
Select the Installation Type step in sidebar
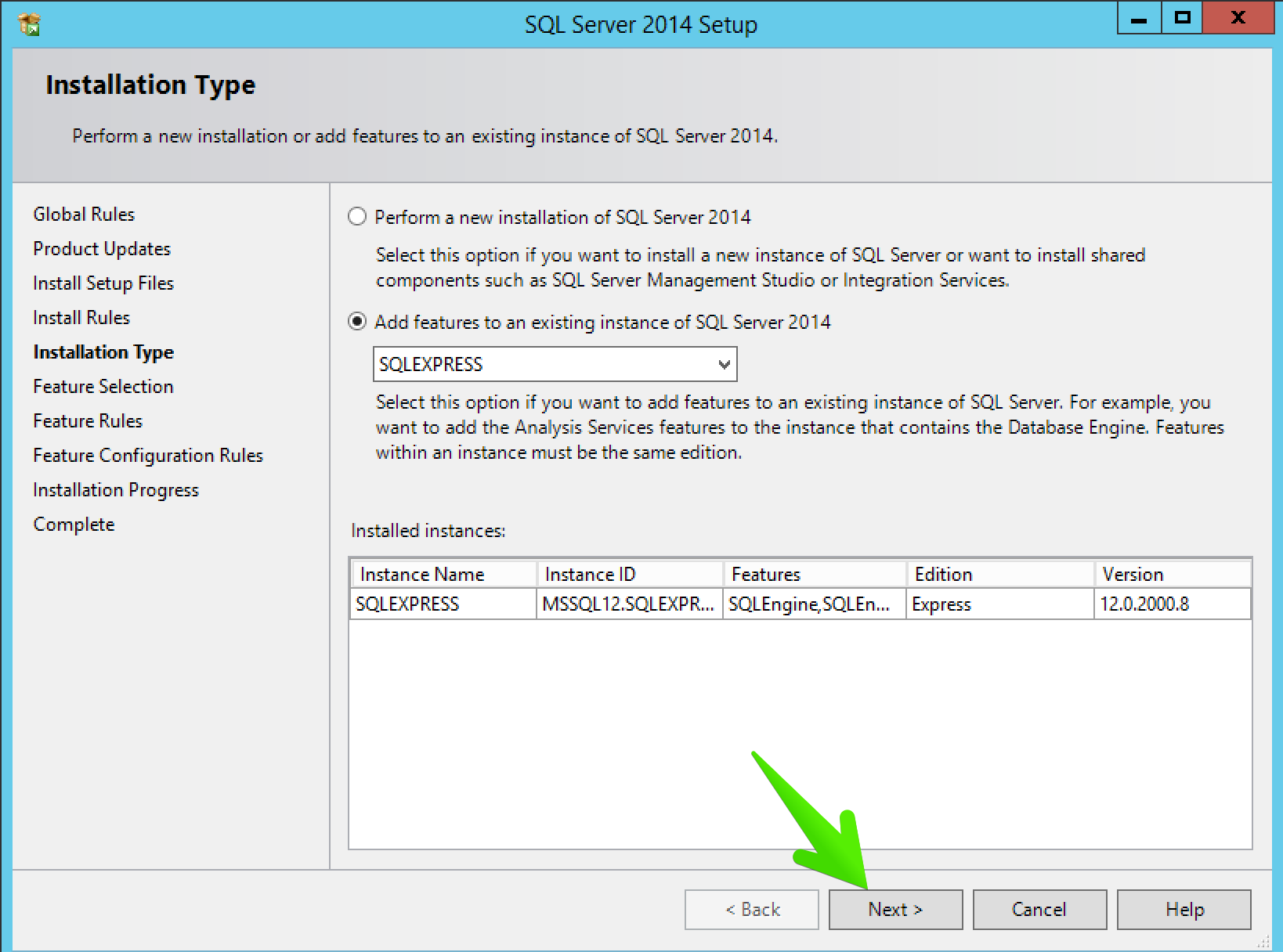pos(103,352)
